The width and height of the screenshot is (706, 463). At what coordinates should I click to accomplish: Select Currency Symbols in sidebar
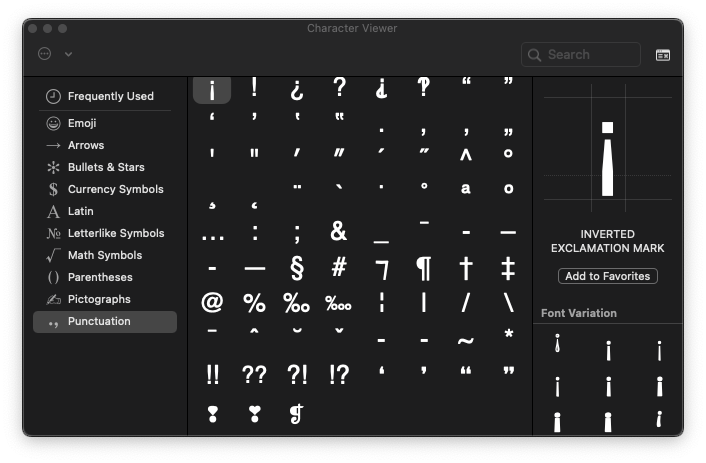[115, 189]
